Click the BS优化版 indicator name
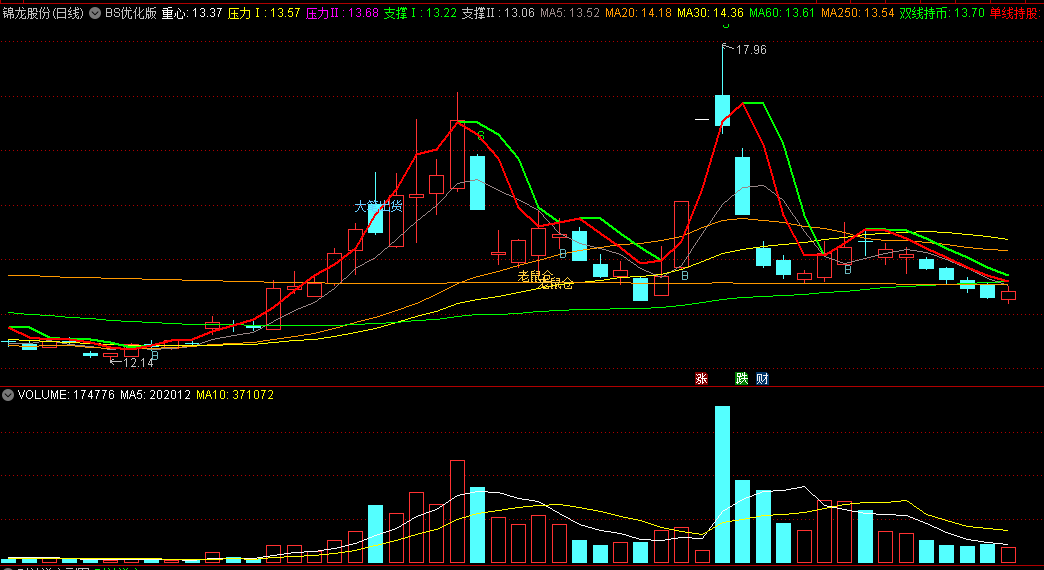Screen dimensions: 1044x570 click(130, 13)
